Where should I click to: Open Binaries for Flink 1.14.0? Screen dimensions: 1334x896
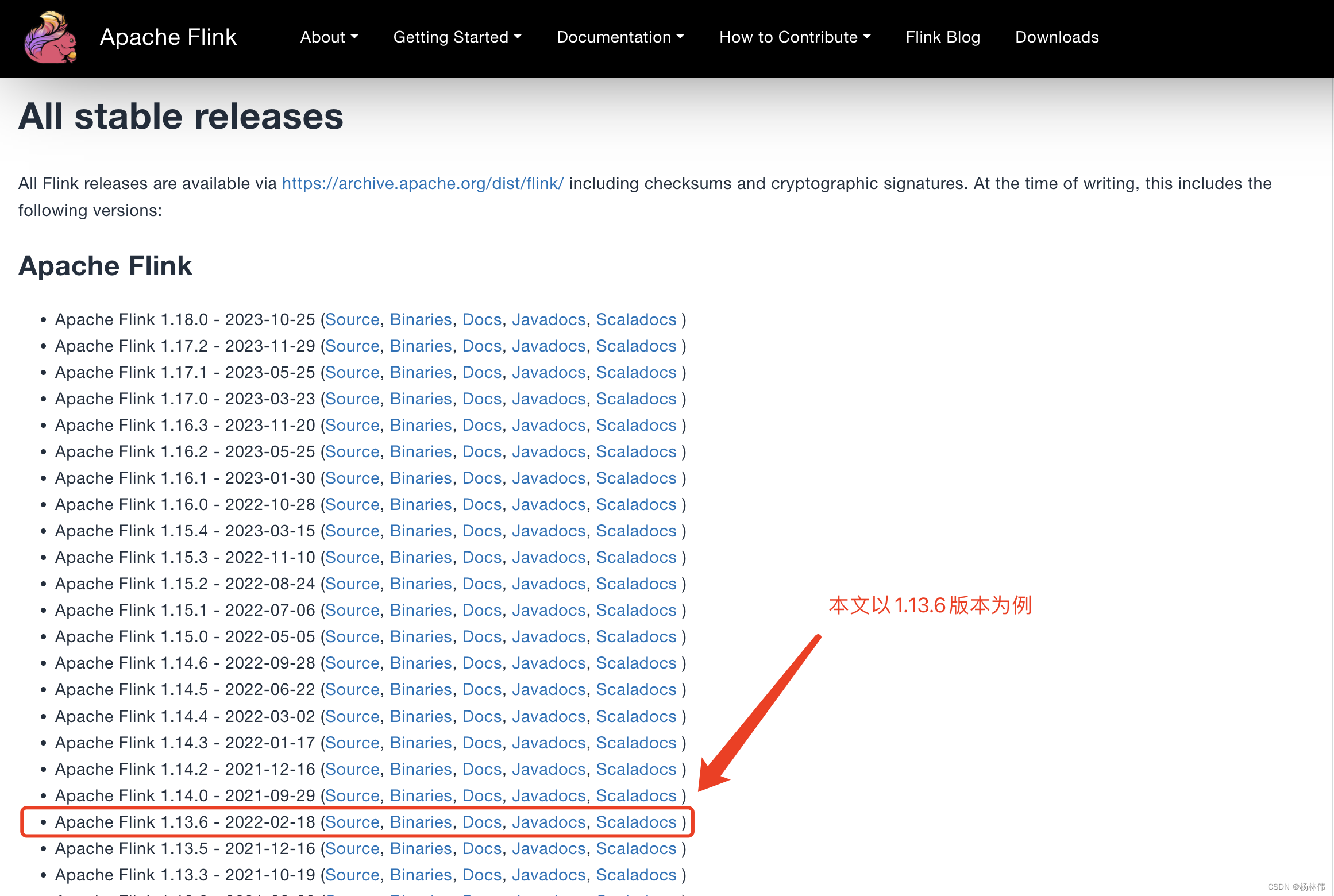tap(421, 795)
